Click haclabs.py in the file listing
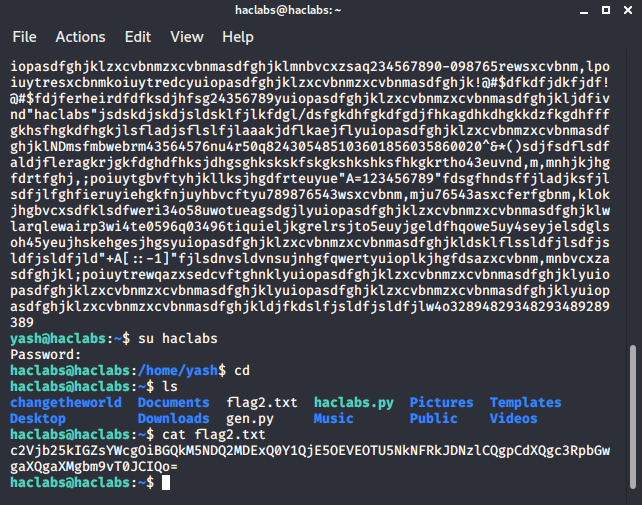642x505 pixels. tap(353, 403)
